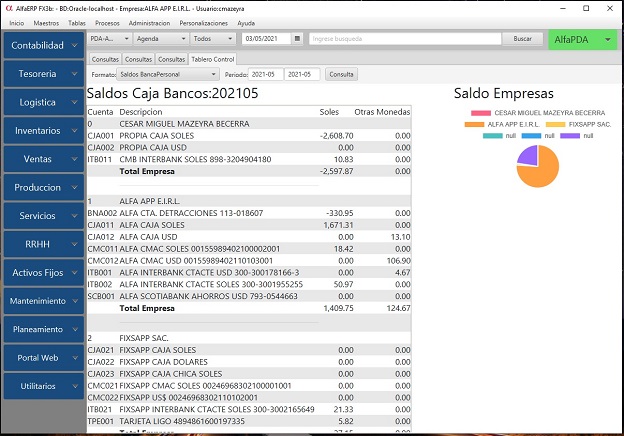Expand the Tesoreria sidebar module
624x436 pixels.
point(43,73)
